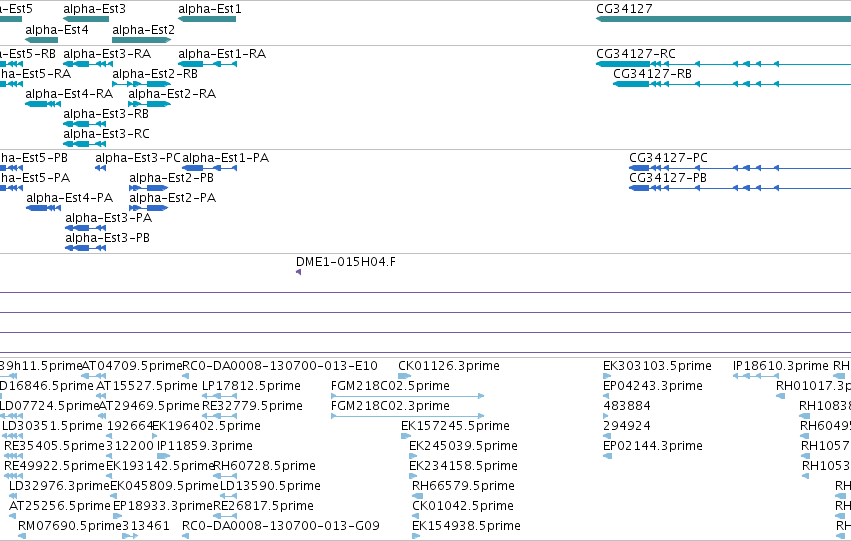Select the alpha-Est2 gene label
Viewport: 851px width, 541px height.
pos(144,29)
